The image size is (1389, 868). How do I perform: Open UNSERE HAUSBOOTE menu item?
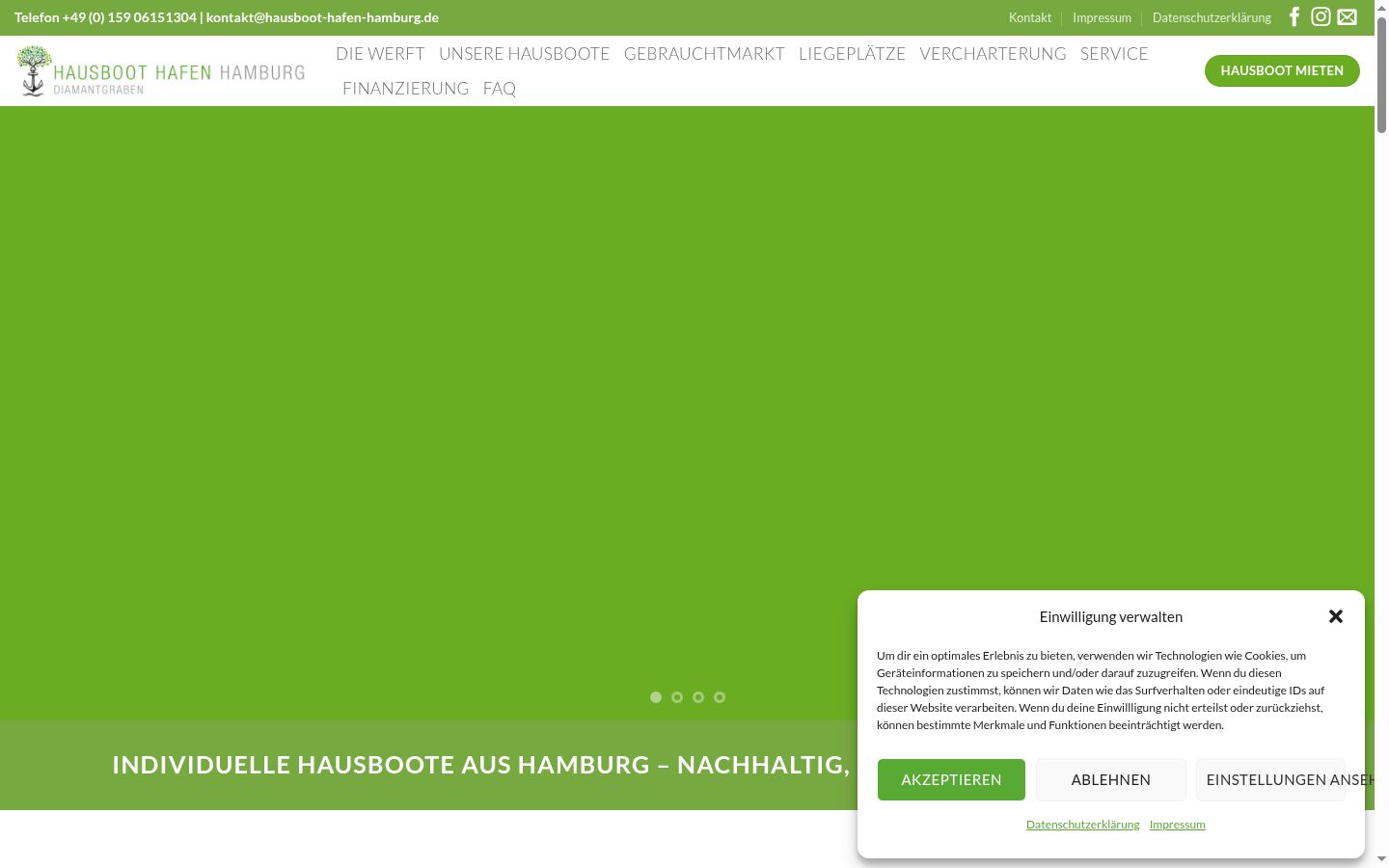click(525, 54)
